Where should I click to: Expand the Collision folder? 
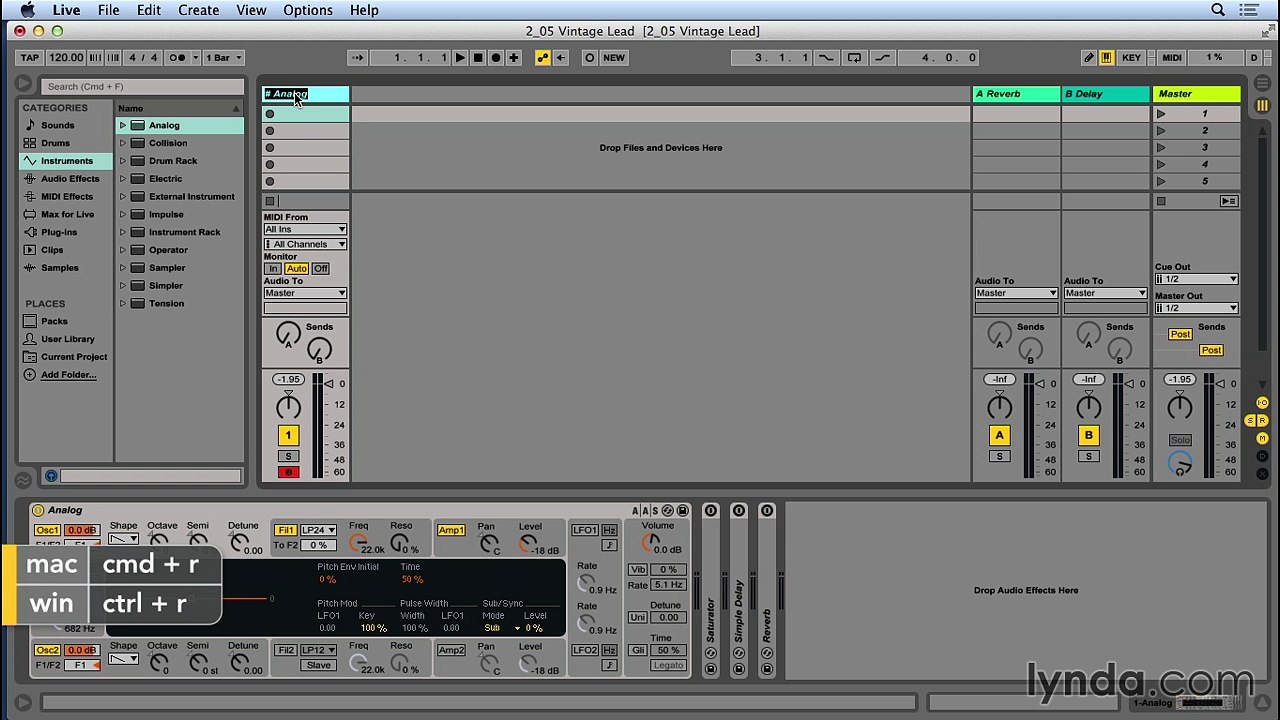point(123,143)
